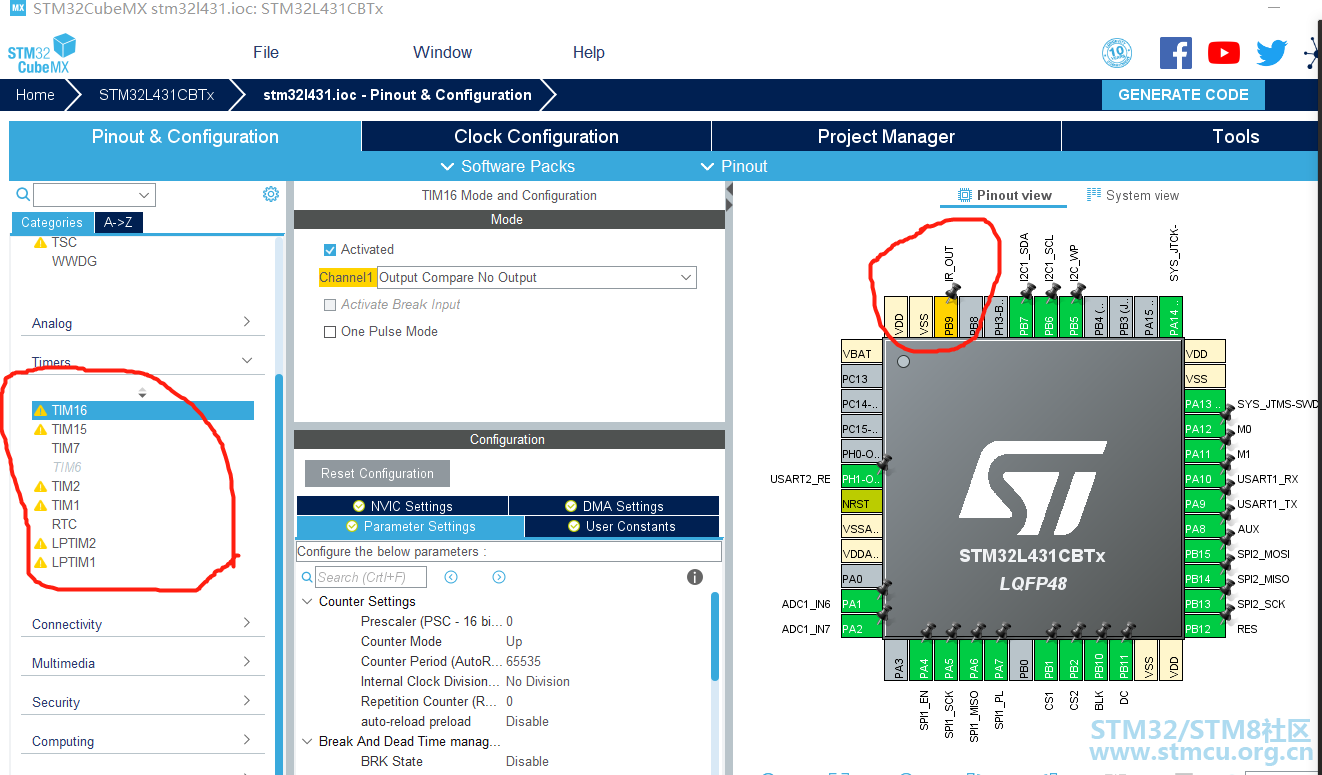Collapse Break And Dead Time management group
This screenshot has height=775, width=1322.
[x=307, y=742]
